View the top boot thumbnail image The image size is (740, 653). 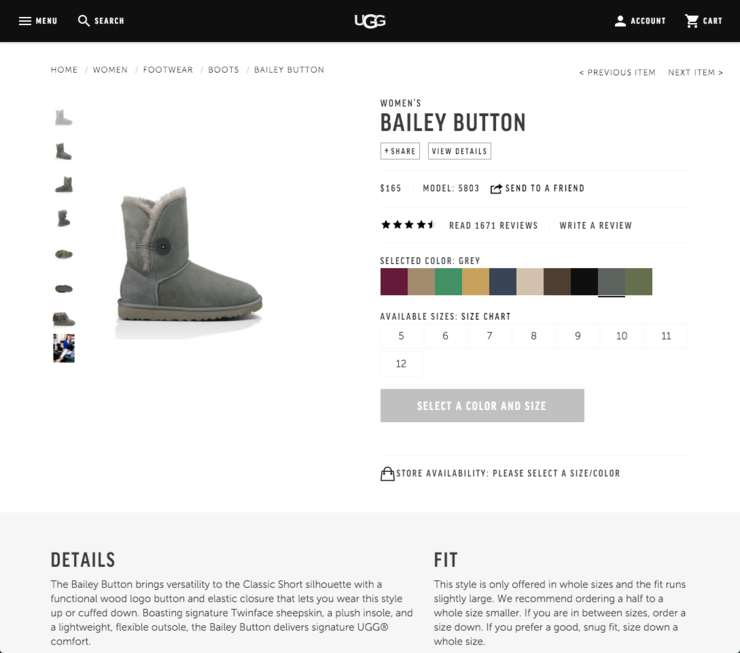coord(64,118)
